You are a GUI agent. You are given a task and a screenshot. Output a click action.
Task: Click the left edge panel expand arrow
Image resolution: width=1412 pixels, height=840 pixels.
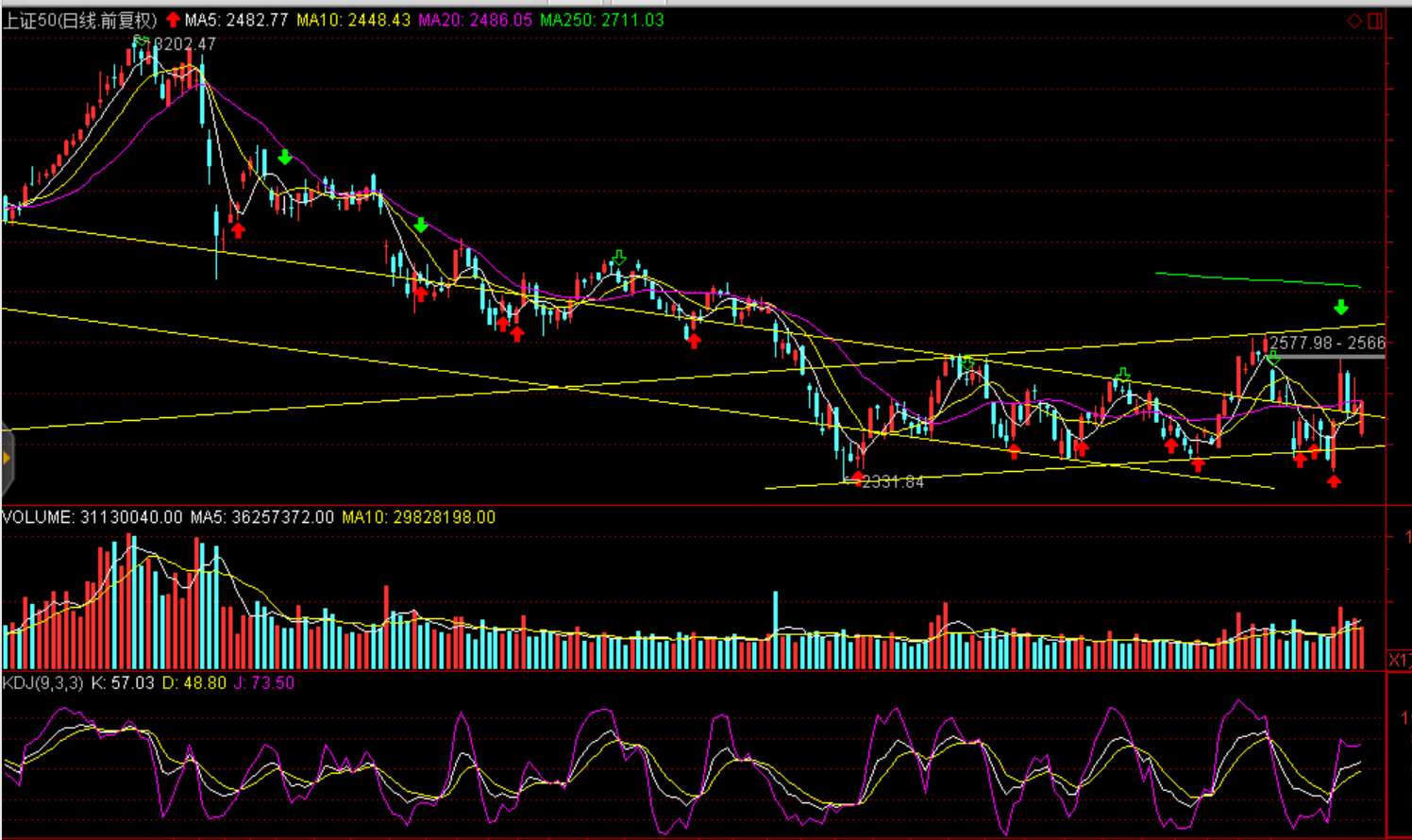[x=7, y=459]
